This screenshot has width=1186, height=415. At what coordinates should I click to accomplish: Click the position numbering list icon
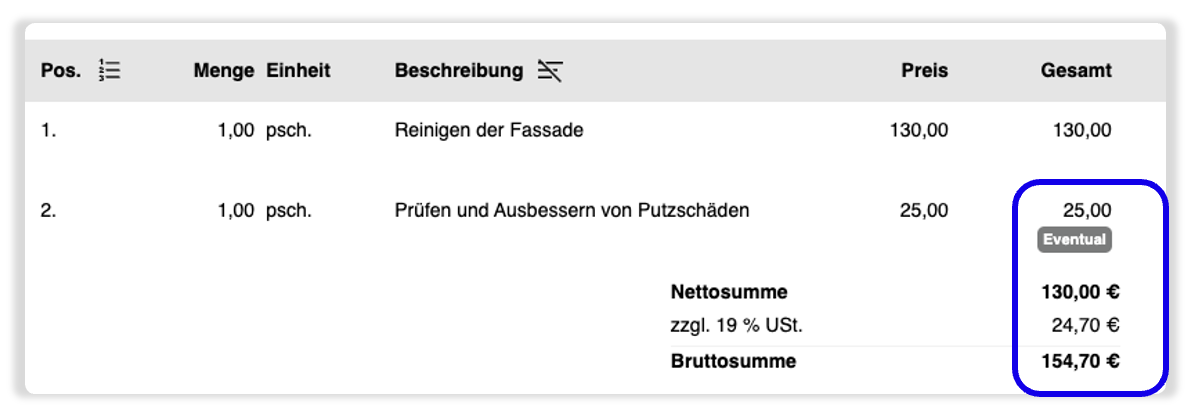point(110,71)
